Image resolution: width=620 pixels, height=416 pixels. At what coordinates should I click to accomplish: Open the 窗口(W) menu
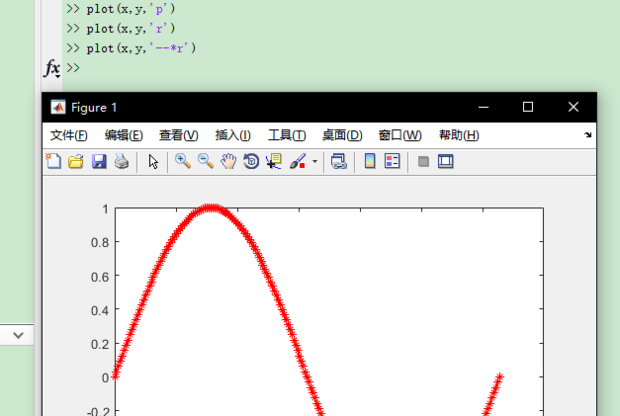click(400, 135)
